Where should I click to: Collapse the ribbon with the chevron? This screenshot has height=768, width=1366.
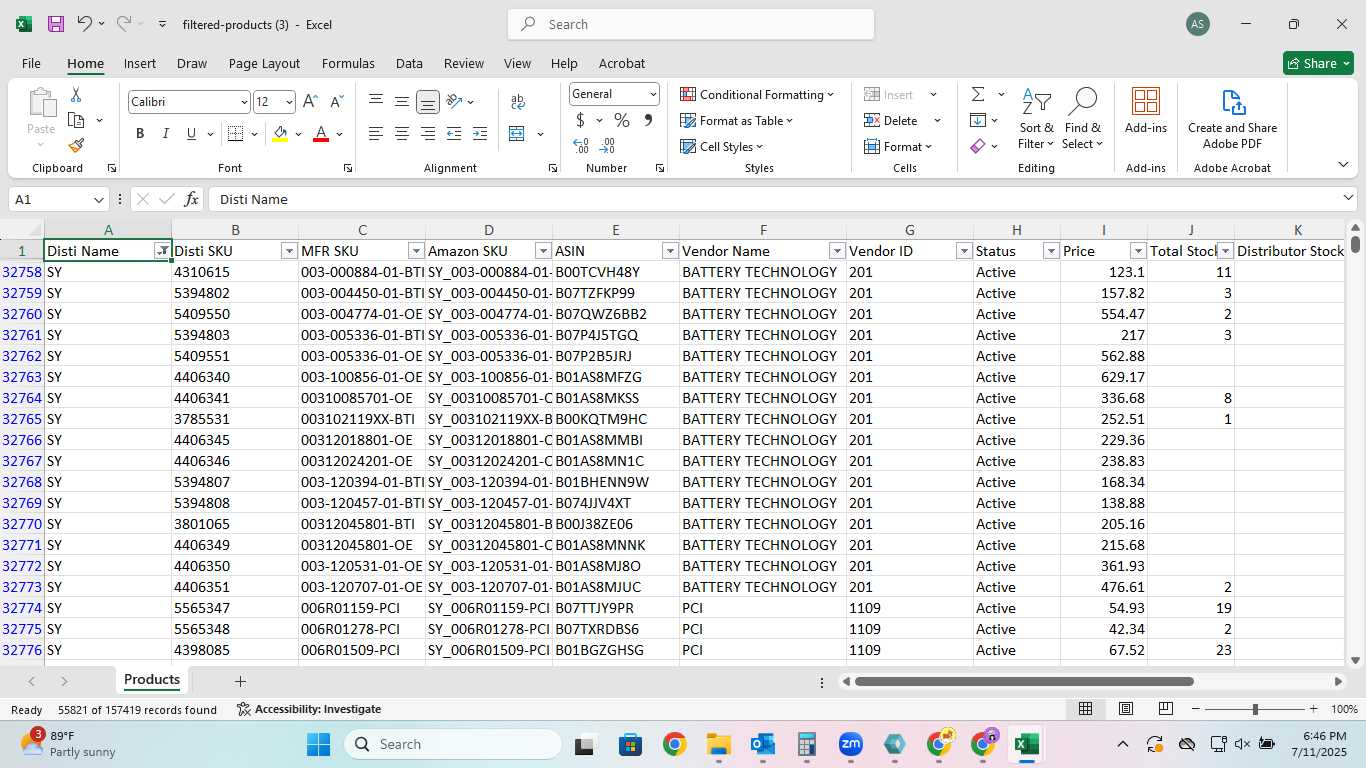coord(1343,165)
